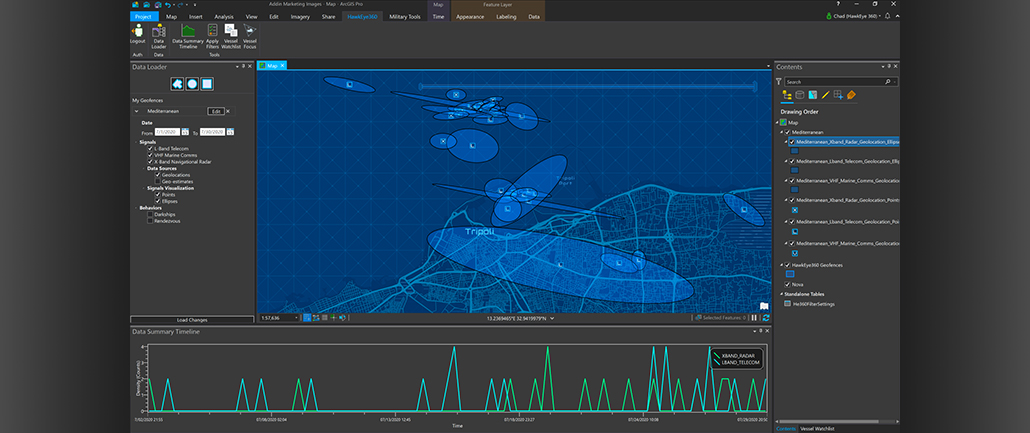
Task: Enable the Darkships behavior checkbox
Action: (x=150, y=213)
